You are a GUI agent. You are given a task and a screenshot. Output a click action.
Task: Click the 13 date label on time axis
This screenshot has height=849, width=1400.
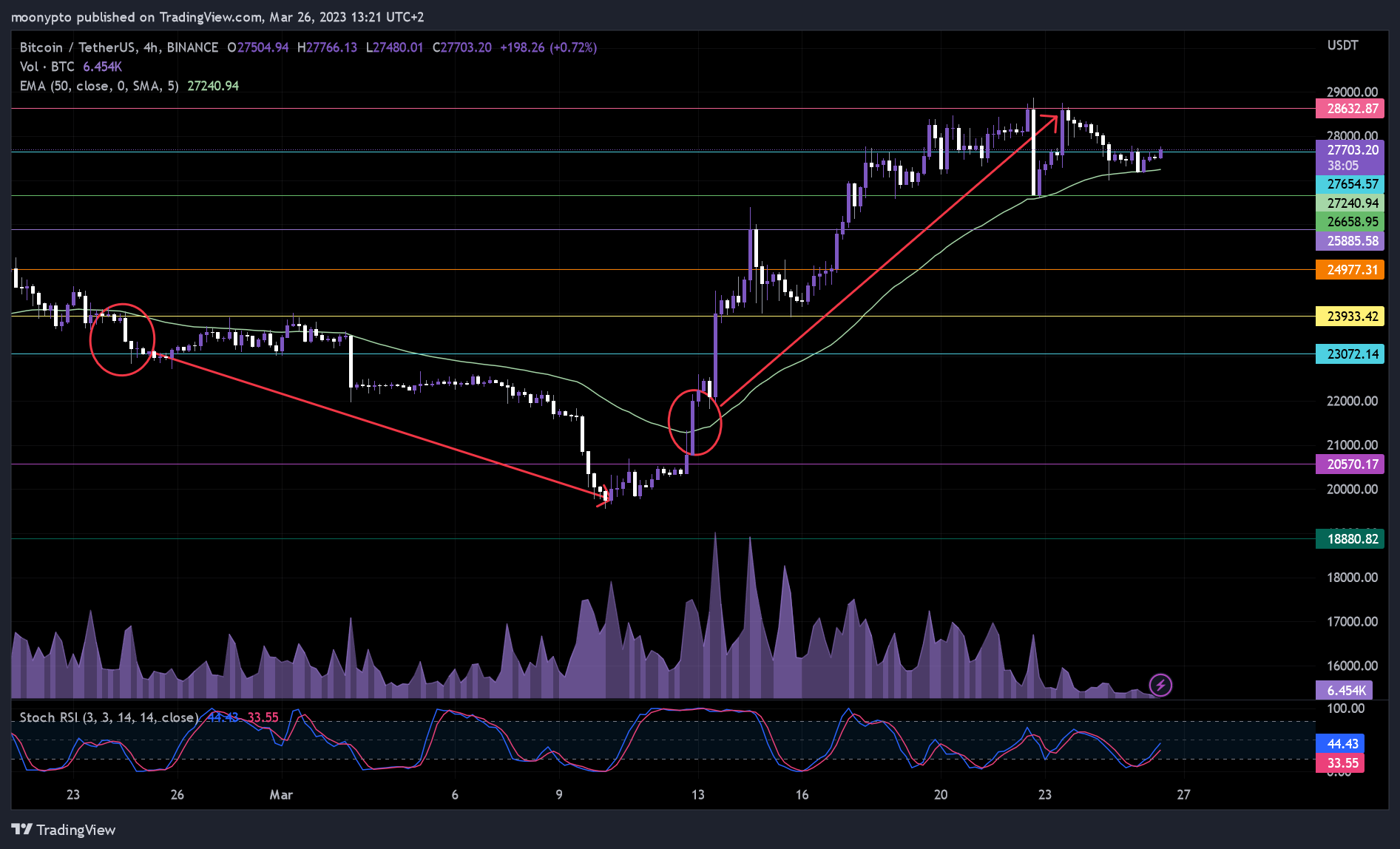coord(697,795)
